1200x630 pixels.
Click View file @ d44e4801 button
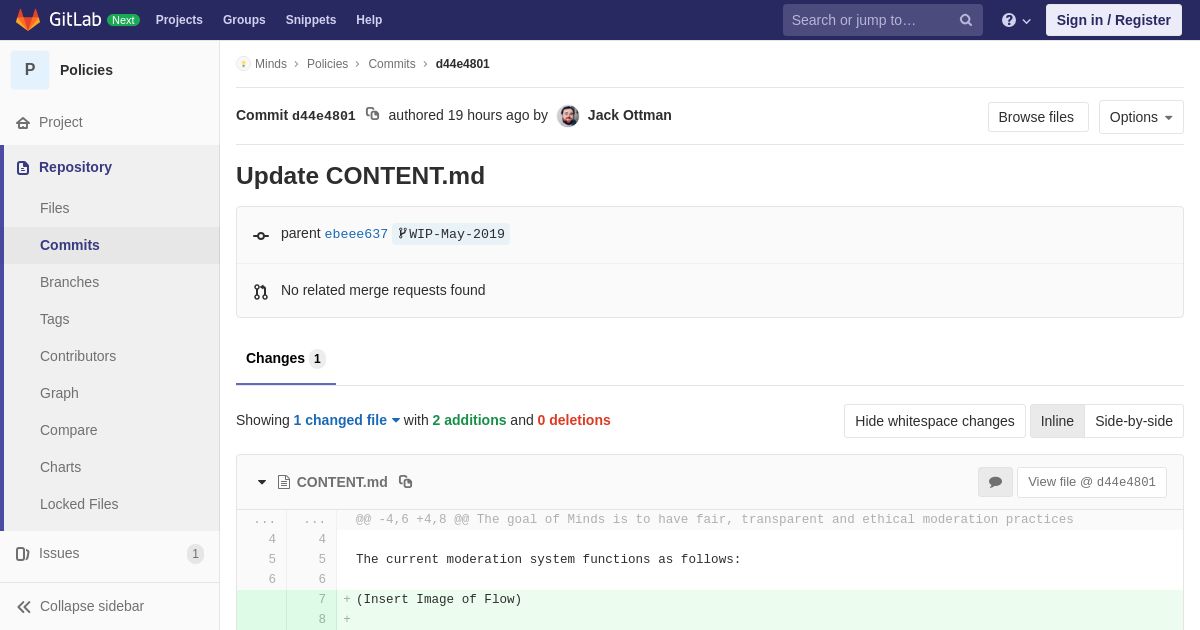coord(1092,482)
